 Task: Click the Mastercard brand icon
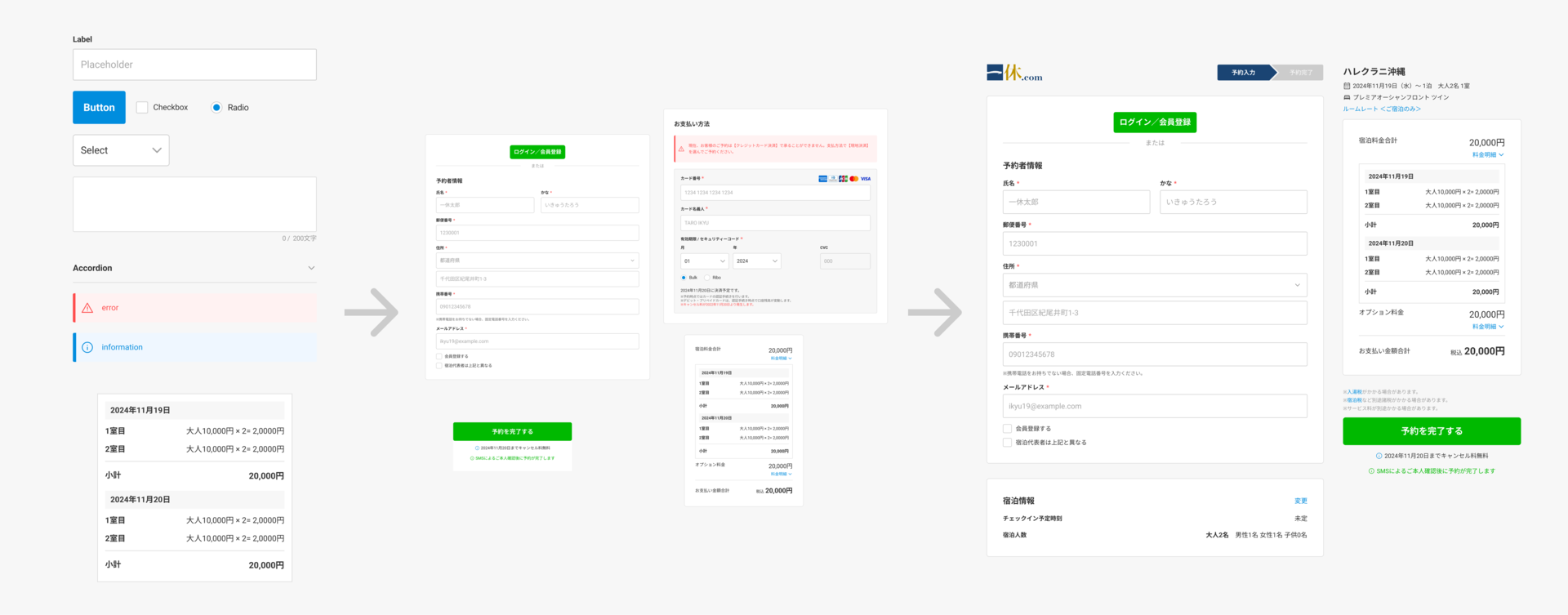(854, 178)
